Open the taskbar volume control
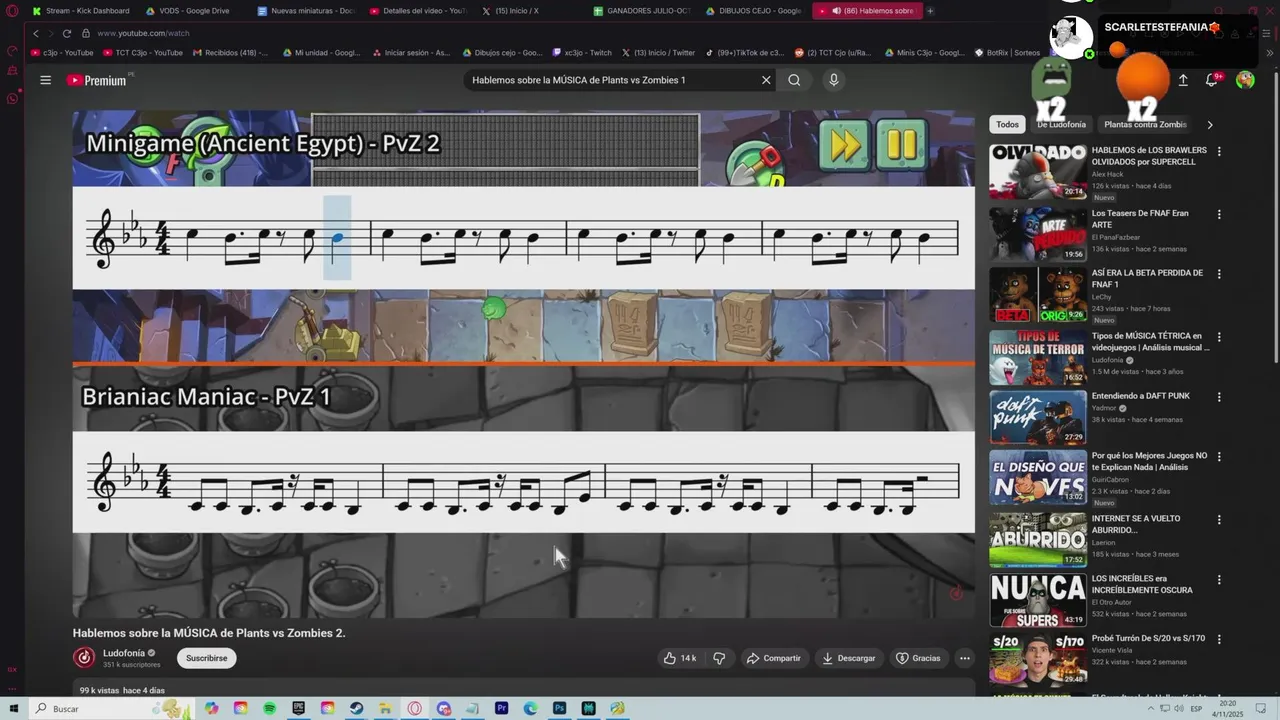The height and width of the screenshot is (720, 1280). click(1179, 708)
